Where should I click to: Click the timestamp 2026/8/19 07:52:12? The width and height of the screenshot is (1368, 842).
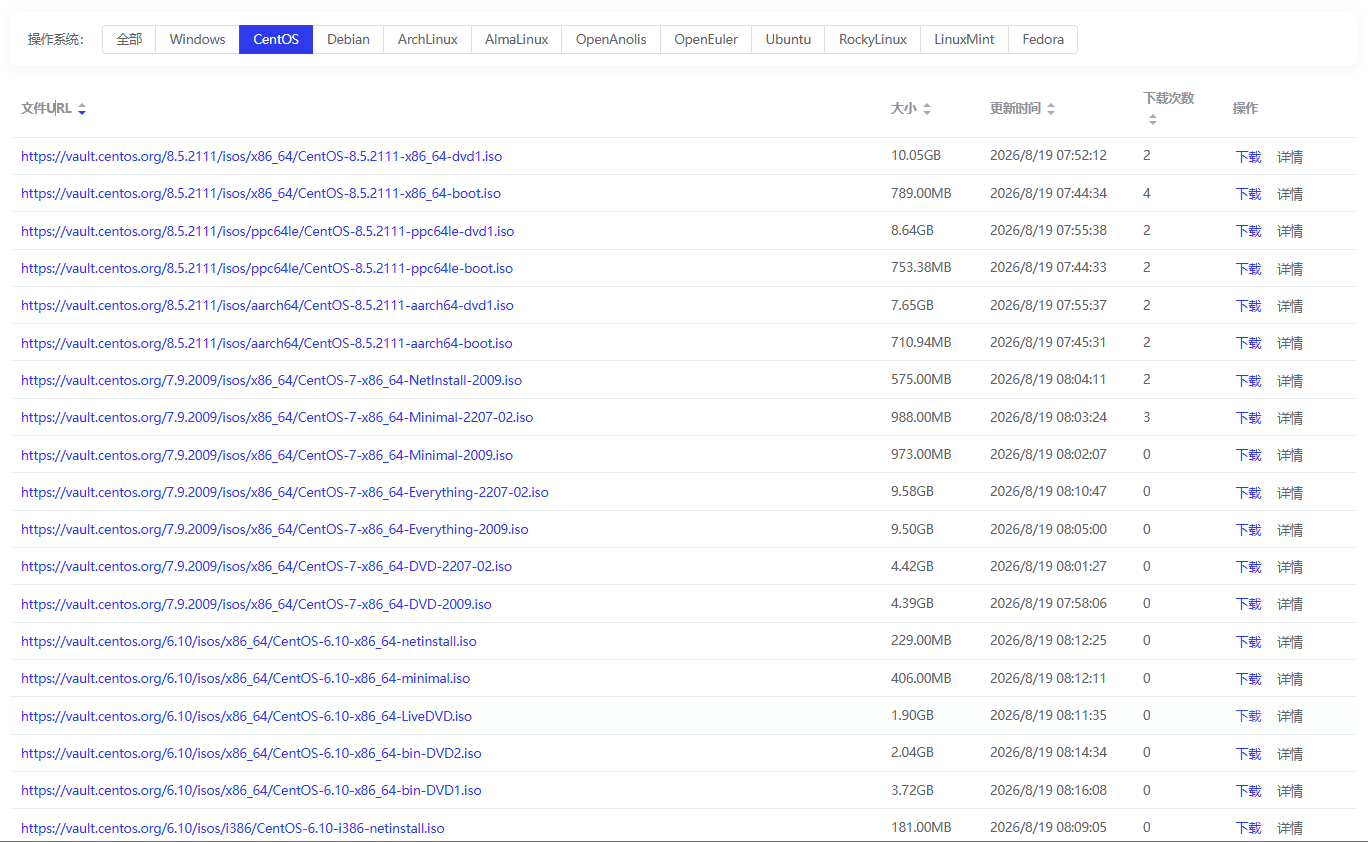tap(1048, 156)
